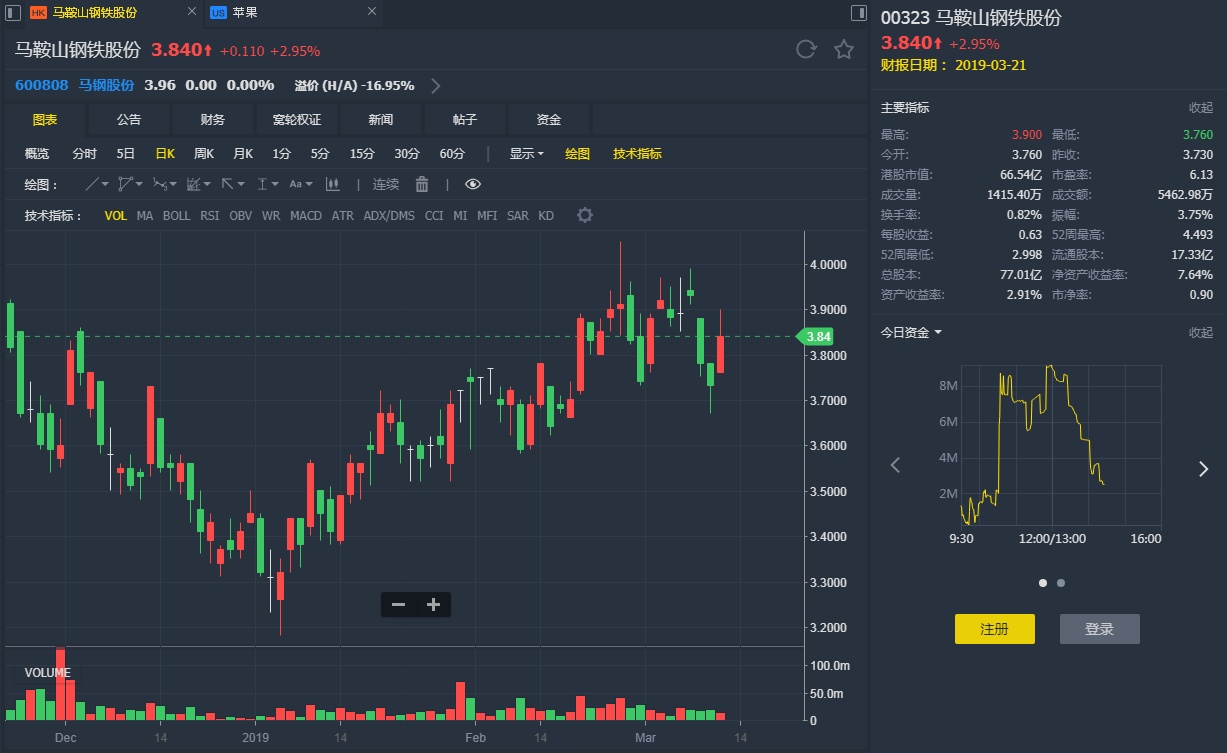The image size is (1227, 753).
Task: Select the polyline channel drawing tool
Action: pyautogui.click(x=125, y=184)
